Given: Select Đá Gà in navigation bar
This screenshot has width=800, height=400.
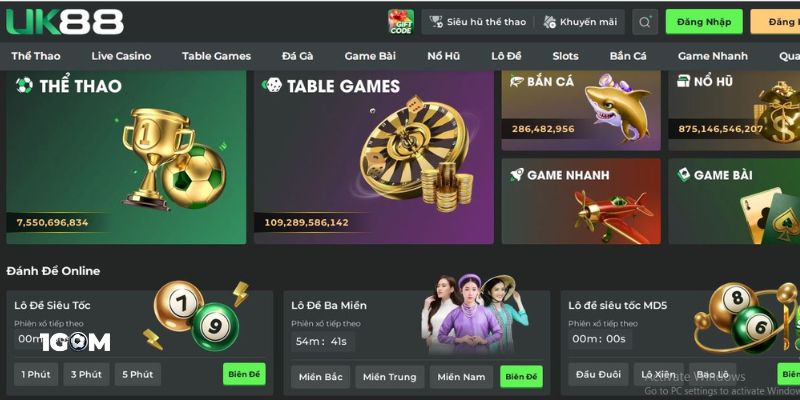Looking at the screenshot, I should pyautogui.click(x=297, y=56).
